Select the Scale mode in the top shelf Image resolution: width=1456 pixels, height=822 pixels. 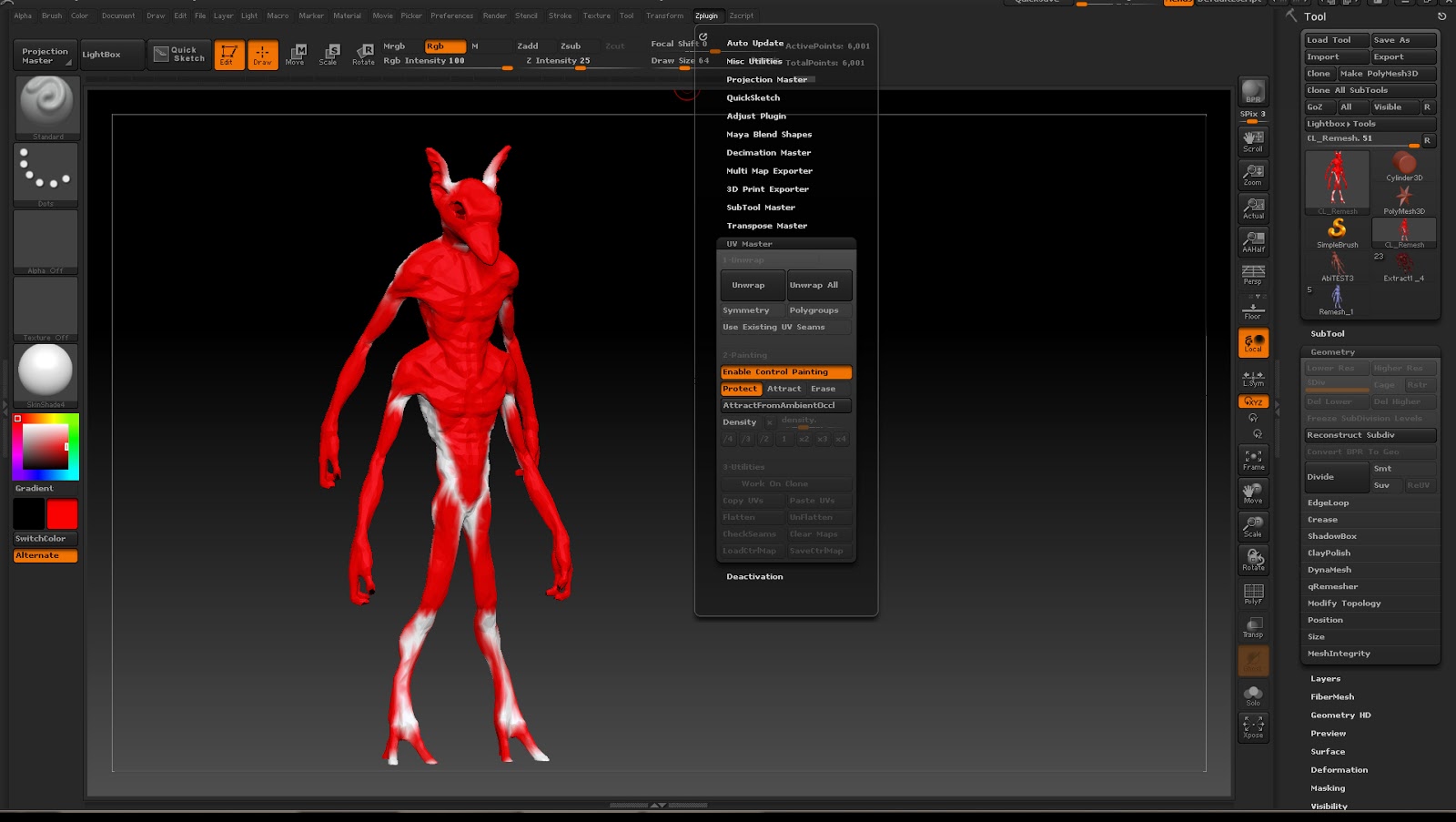pos(329,55)
